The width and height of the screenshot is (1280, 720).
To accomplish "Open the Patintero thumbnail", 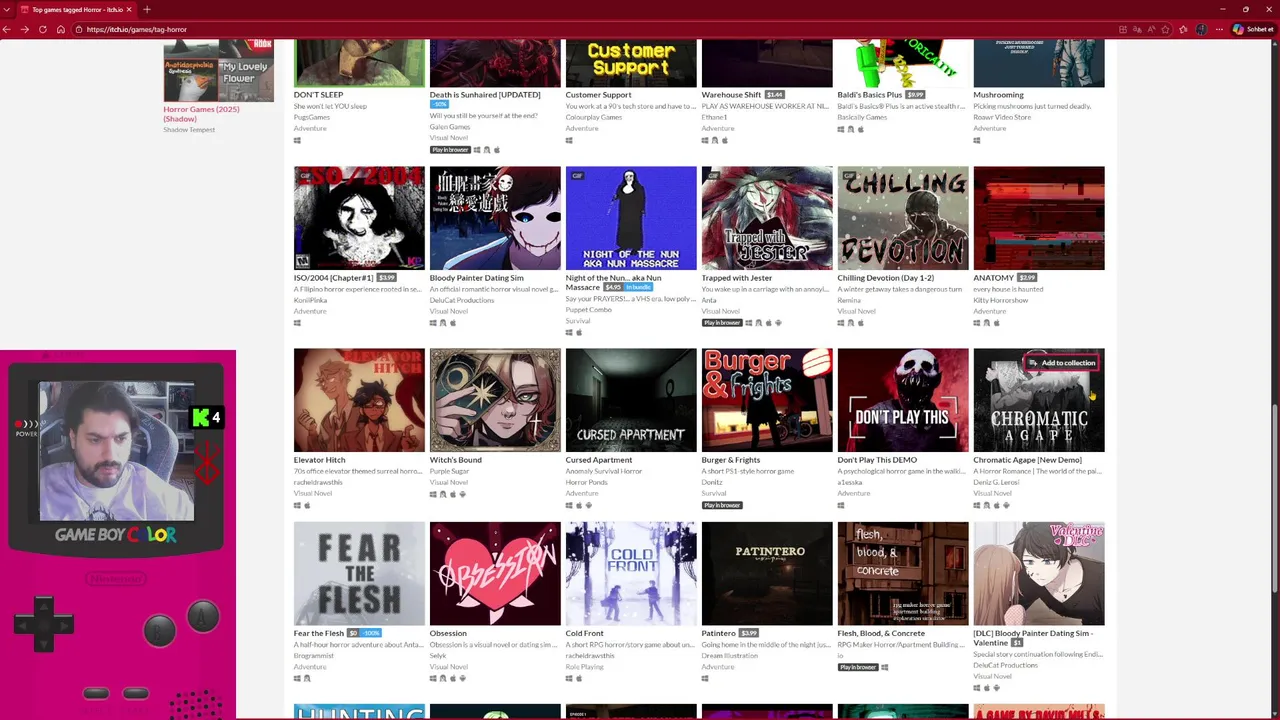I will point(767,573).
